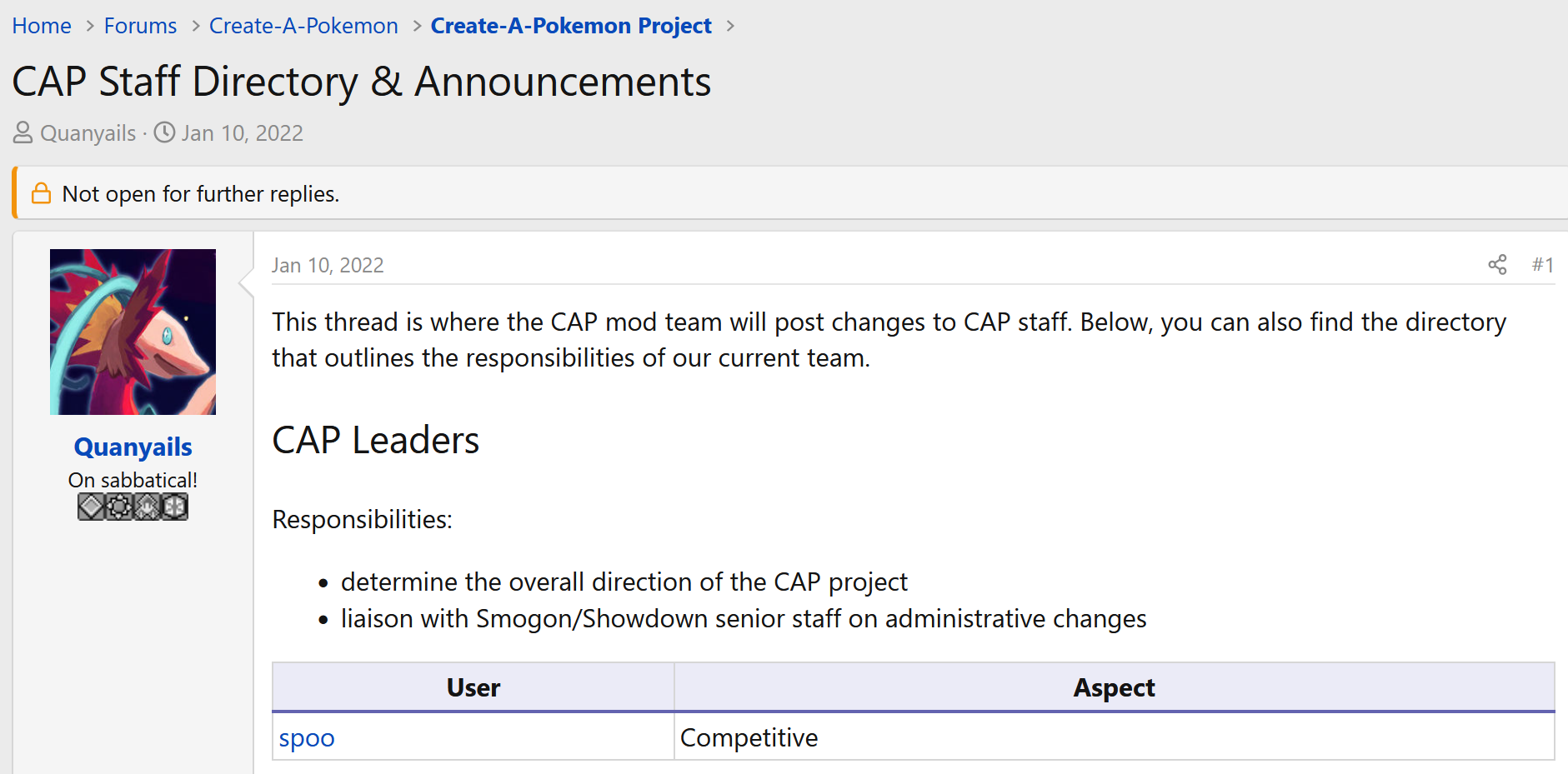Viewport: 1568px width, 774px height.
Task: Click the Jan 10, 2022 post timestamp
Action: pos(328,265)
